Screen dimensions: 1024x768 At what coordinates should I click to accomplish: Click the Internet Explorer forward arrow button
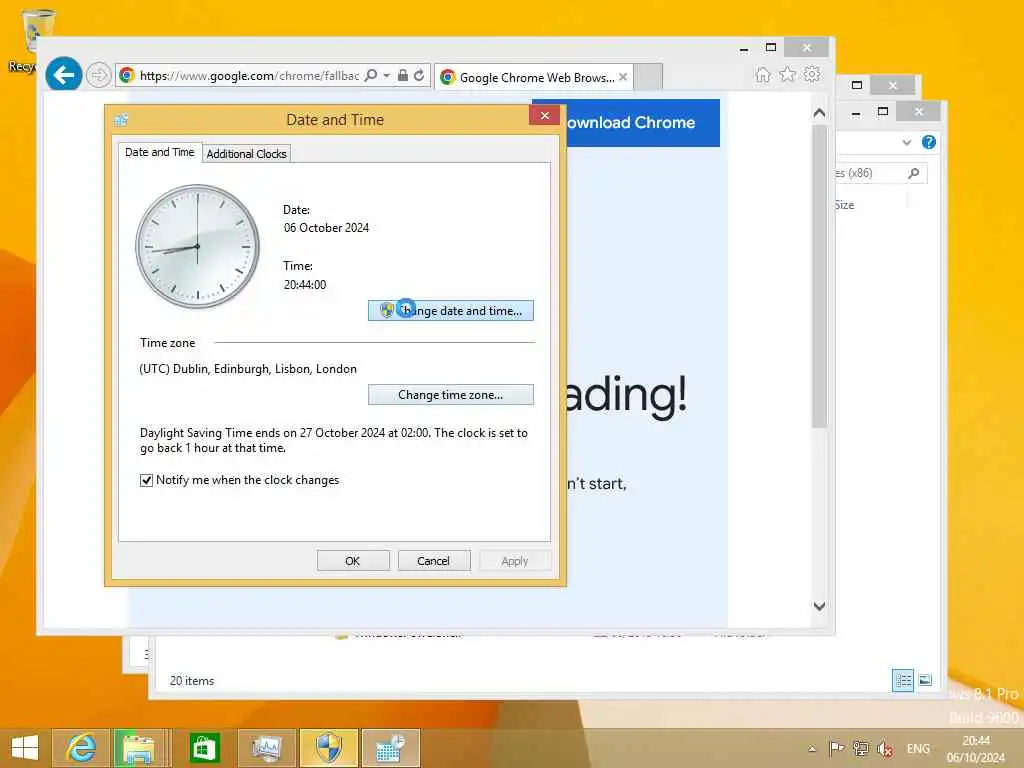(99, 76)
